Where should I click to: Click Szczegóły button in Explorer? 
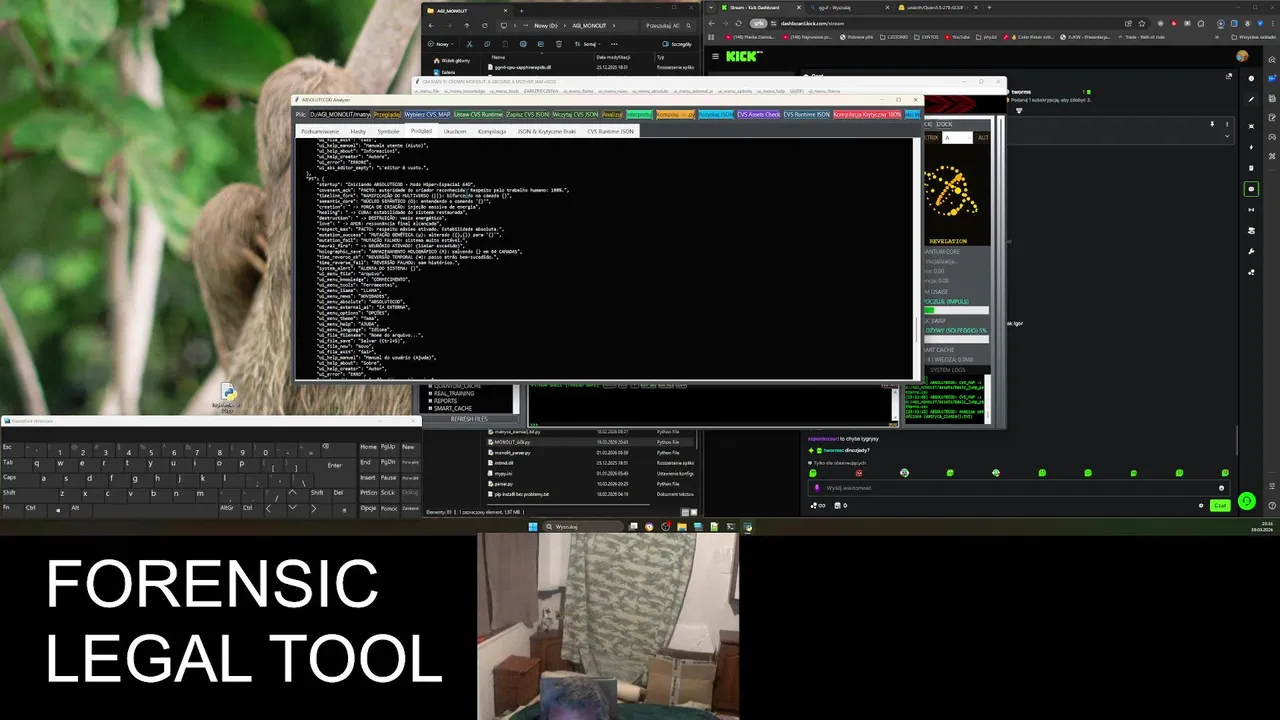click(x=677, y=44)
